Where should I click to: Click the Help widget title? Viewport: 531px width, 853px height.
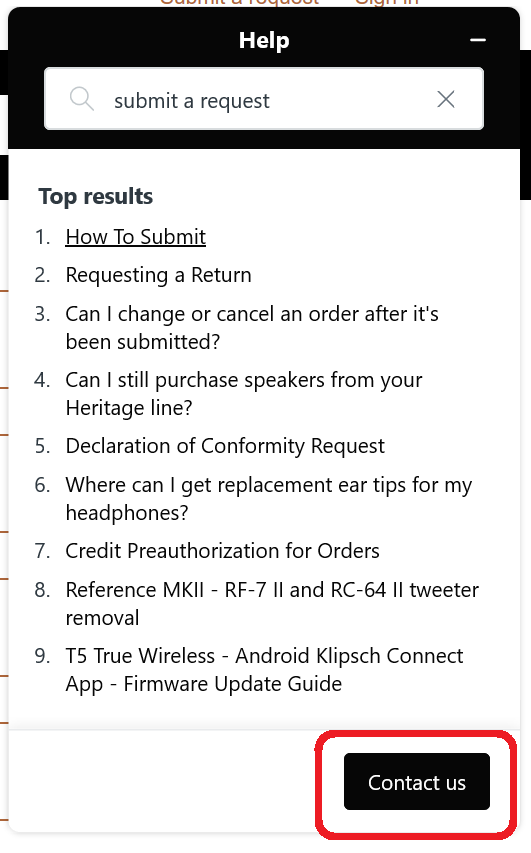click(x=264, y=40)
